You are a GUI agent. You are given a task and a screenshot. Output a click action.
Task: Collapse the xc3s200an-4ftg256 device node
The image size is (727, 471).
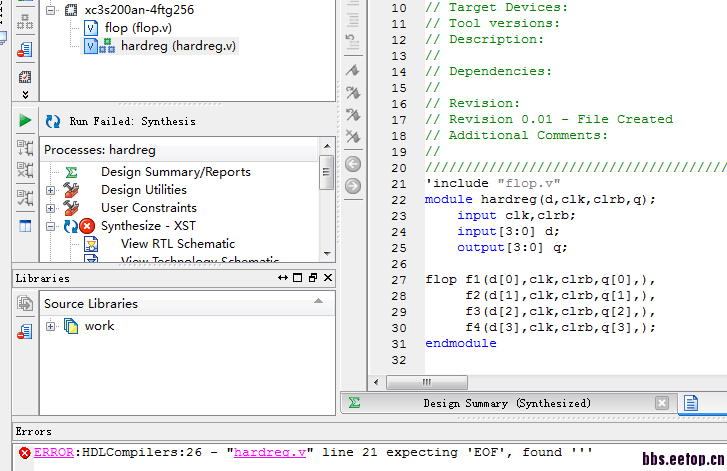click(x=51, y=10)
